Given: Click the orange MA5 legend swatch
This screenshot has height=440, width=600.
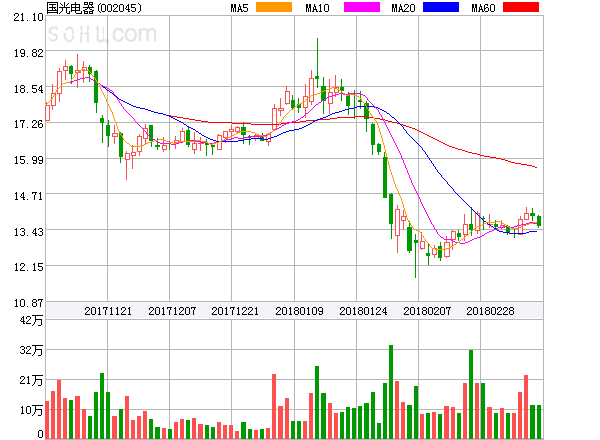Looking at the screenshot, I should [x=274, y=7].
